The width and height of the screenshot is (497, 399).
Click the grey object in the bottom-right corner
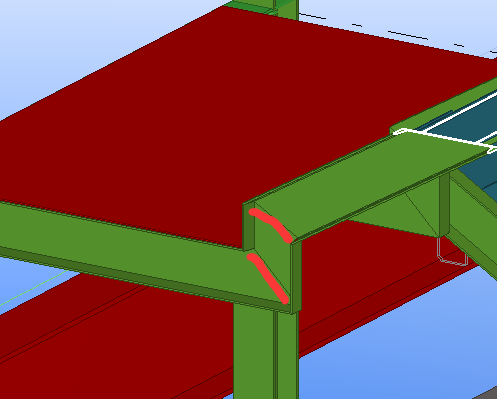coord(485,394)
